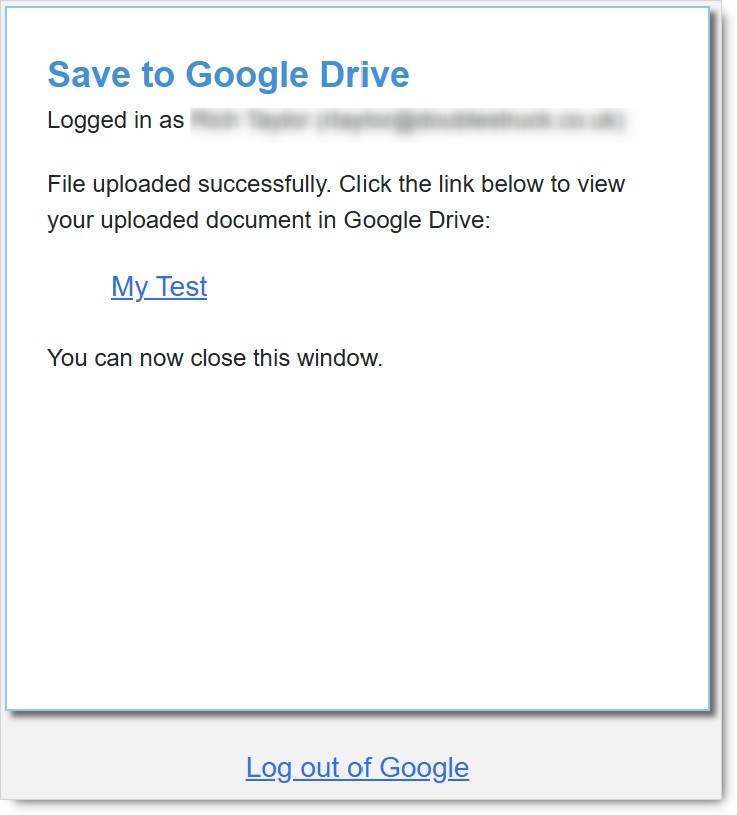Click the blurred email address in parentheses

coord(470,121)
